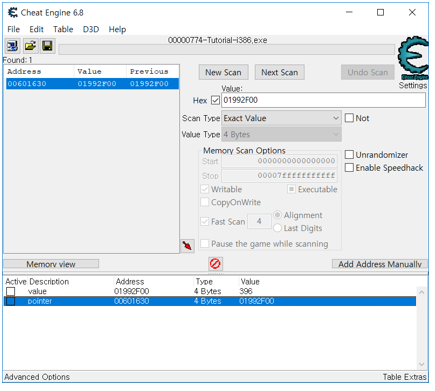
Task: Click the scan Value input field
Action: click(x=323, y=100)
